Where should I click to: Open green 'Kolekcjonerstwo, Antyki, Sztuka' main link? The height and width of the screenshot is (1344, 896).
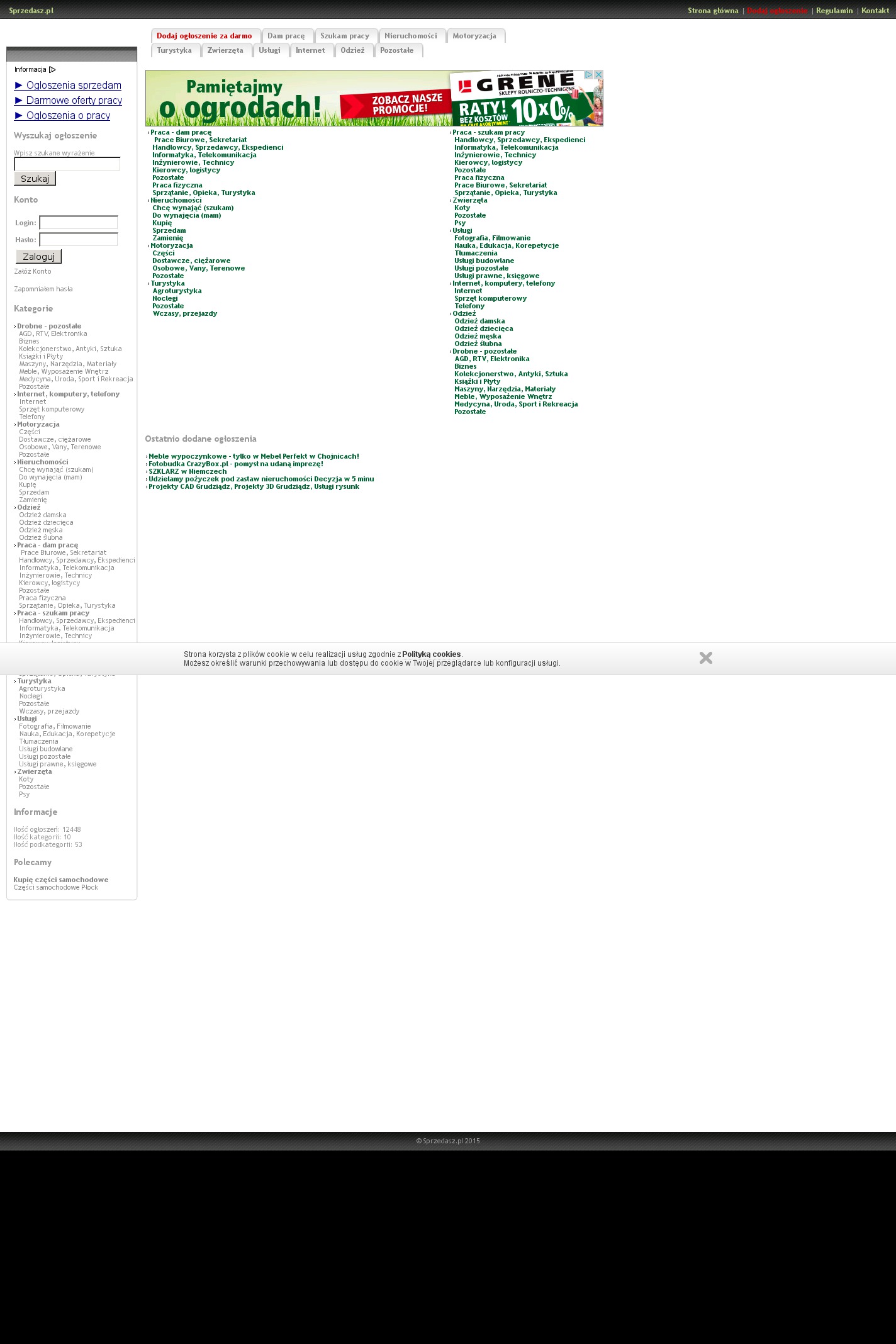511,374
